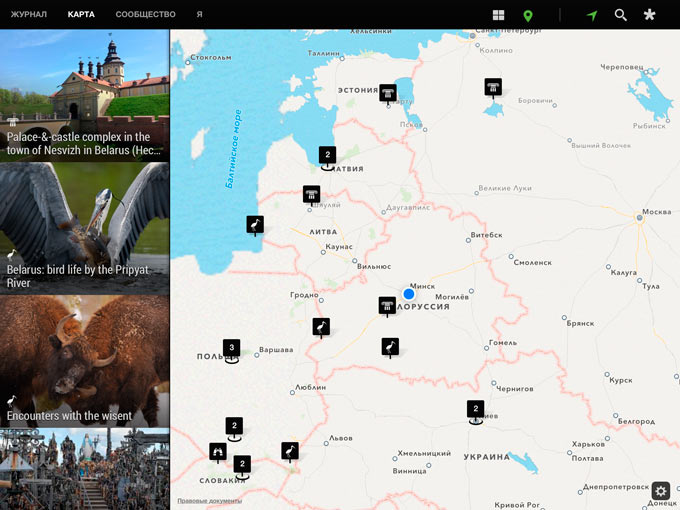Open the cluster marker 3 near Варшава
The width and height of the screenshot is (680, 510).
tap(232, 350)
